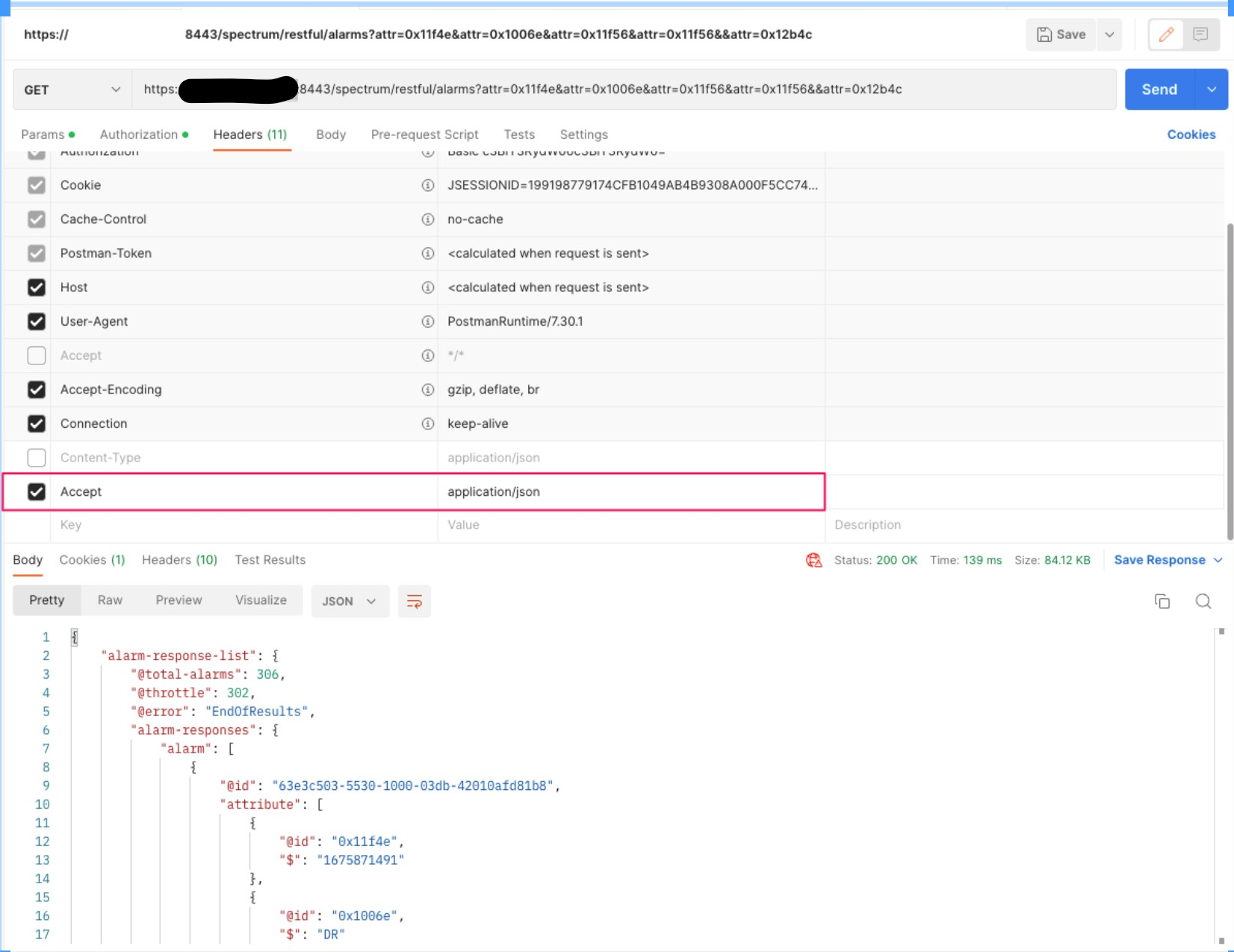Open the comments icon near Save
1234x952 pixels.
pos(1200,34)
